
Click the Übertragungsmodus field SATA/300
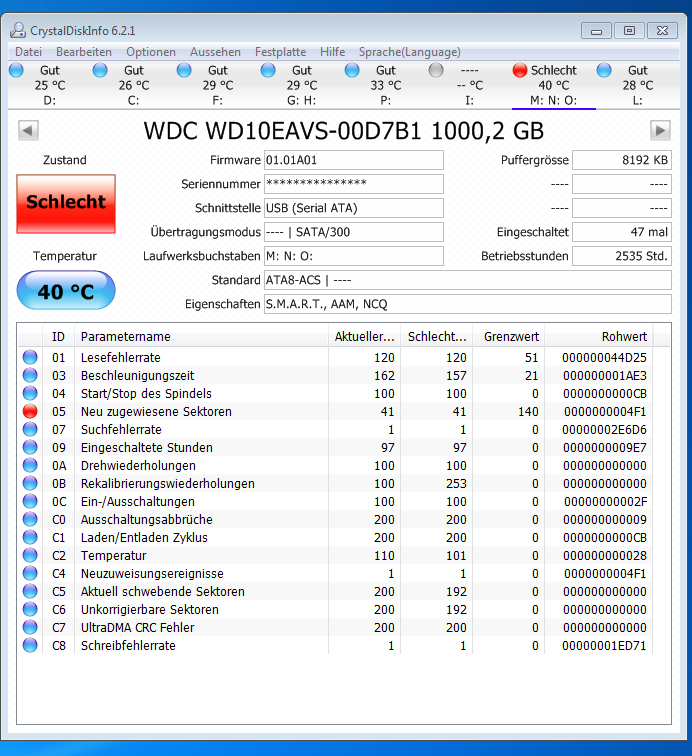[353, 232]
